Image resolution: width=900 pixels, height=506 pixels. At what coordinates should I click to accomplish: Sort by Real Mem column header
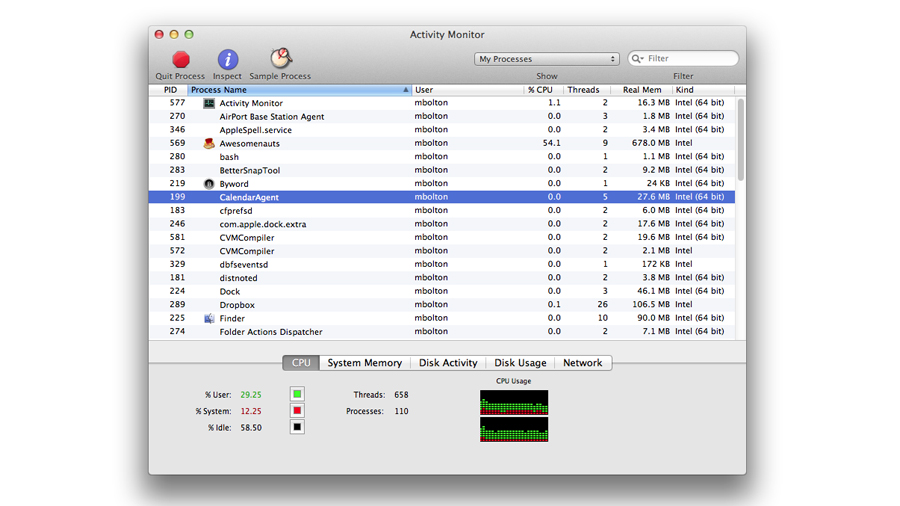[x=641, y=90]
